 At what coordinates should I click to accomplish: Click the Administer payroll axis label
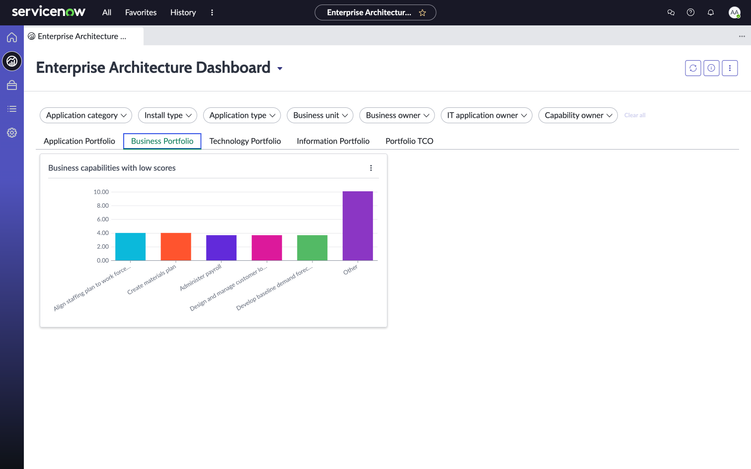pyautogui.click(x=200, y=277)
